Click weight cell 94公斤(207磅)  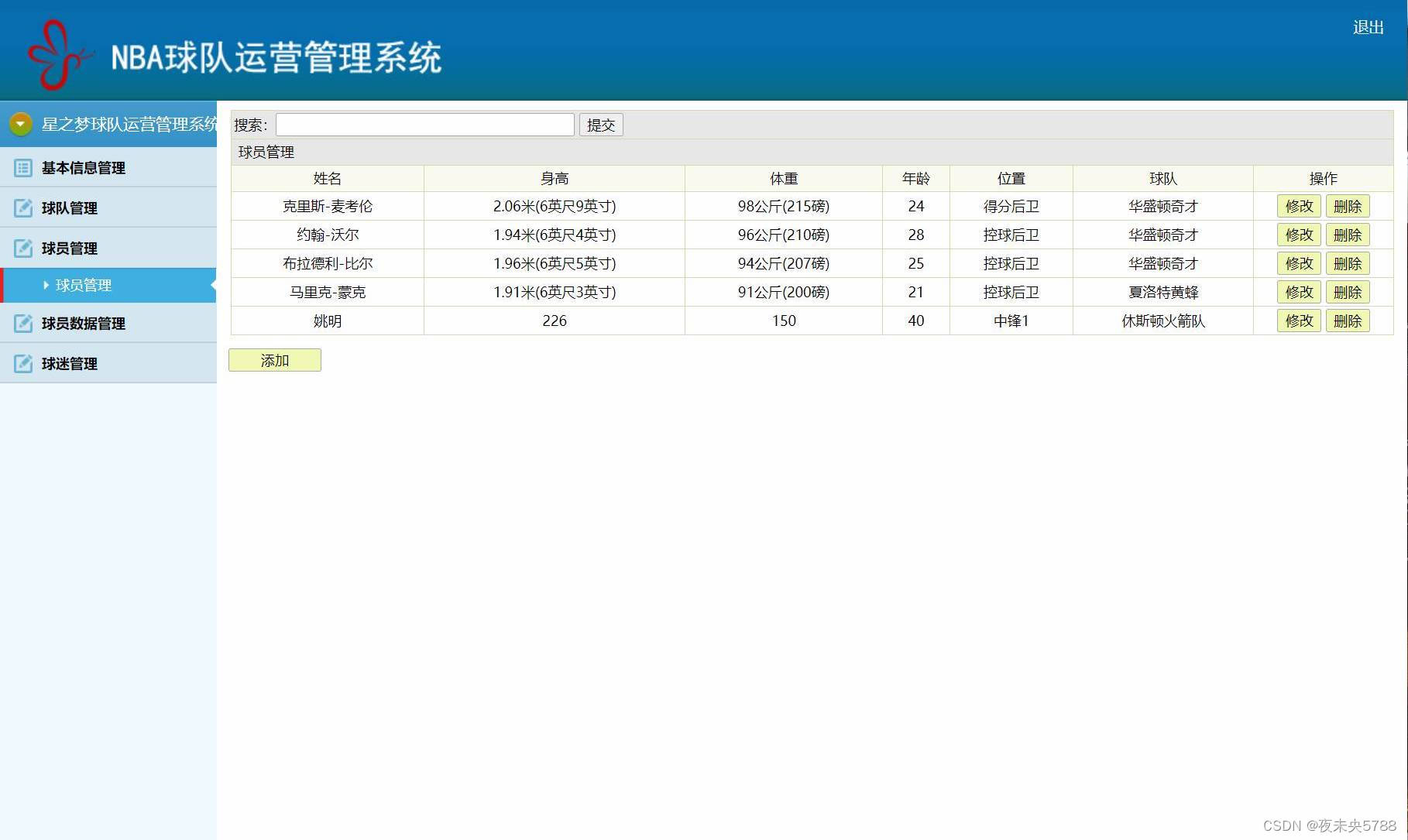784,264
